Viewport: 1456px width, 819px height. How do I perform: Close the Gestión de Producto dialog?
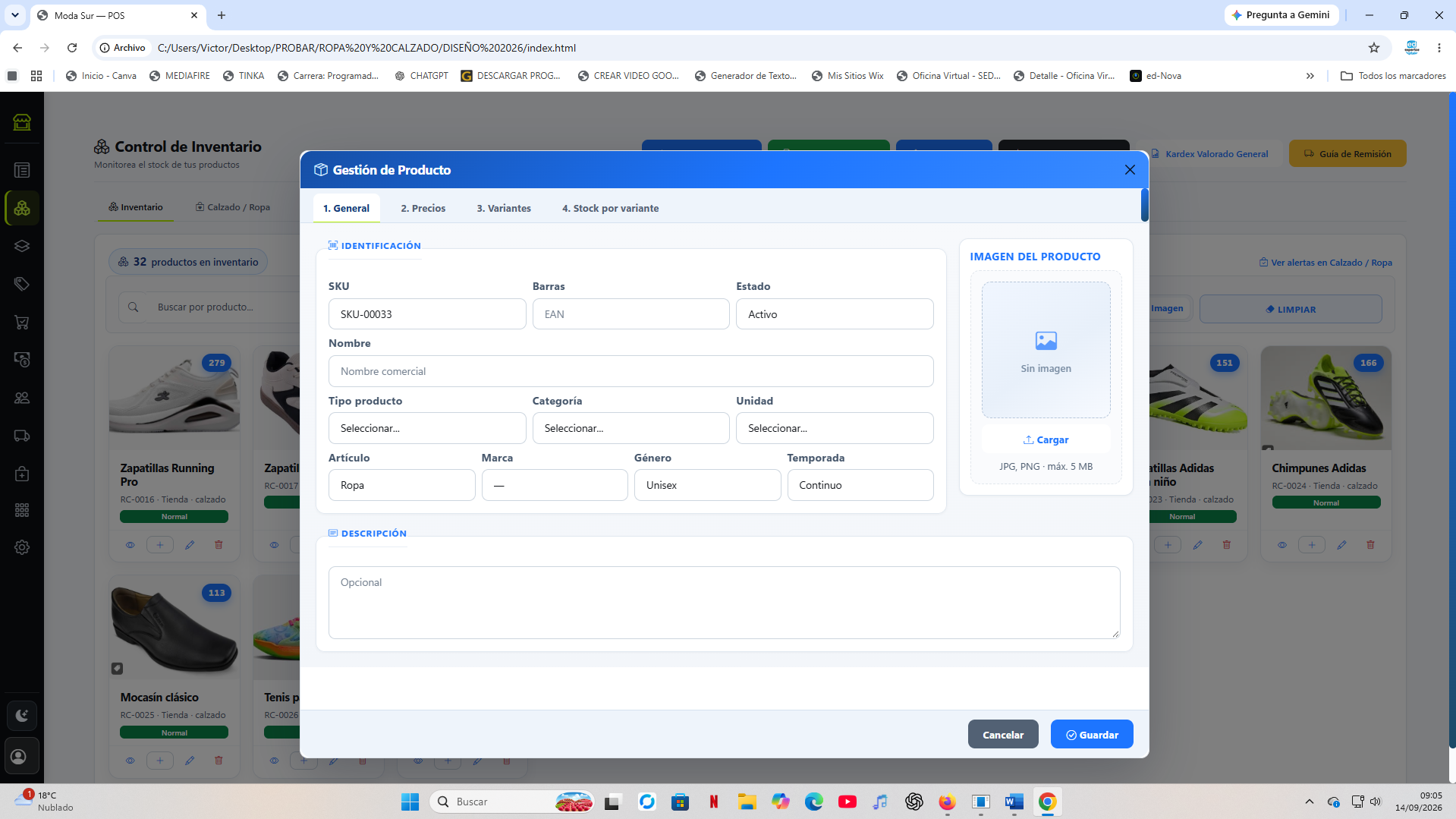[x=1130, y=170]
